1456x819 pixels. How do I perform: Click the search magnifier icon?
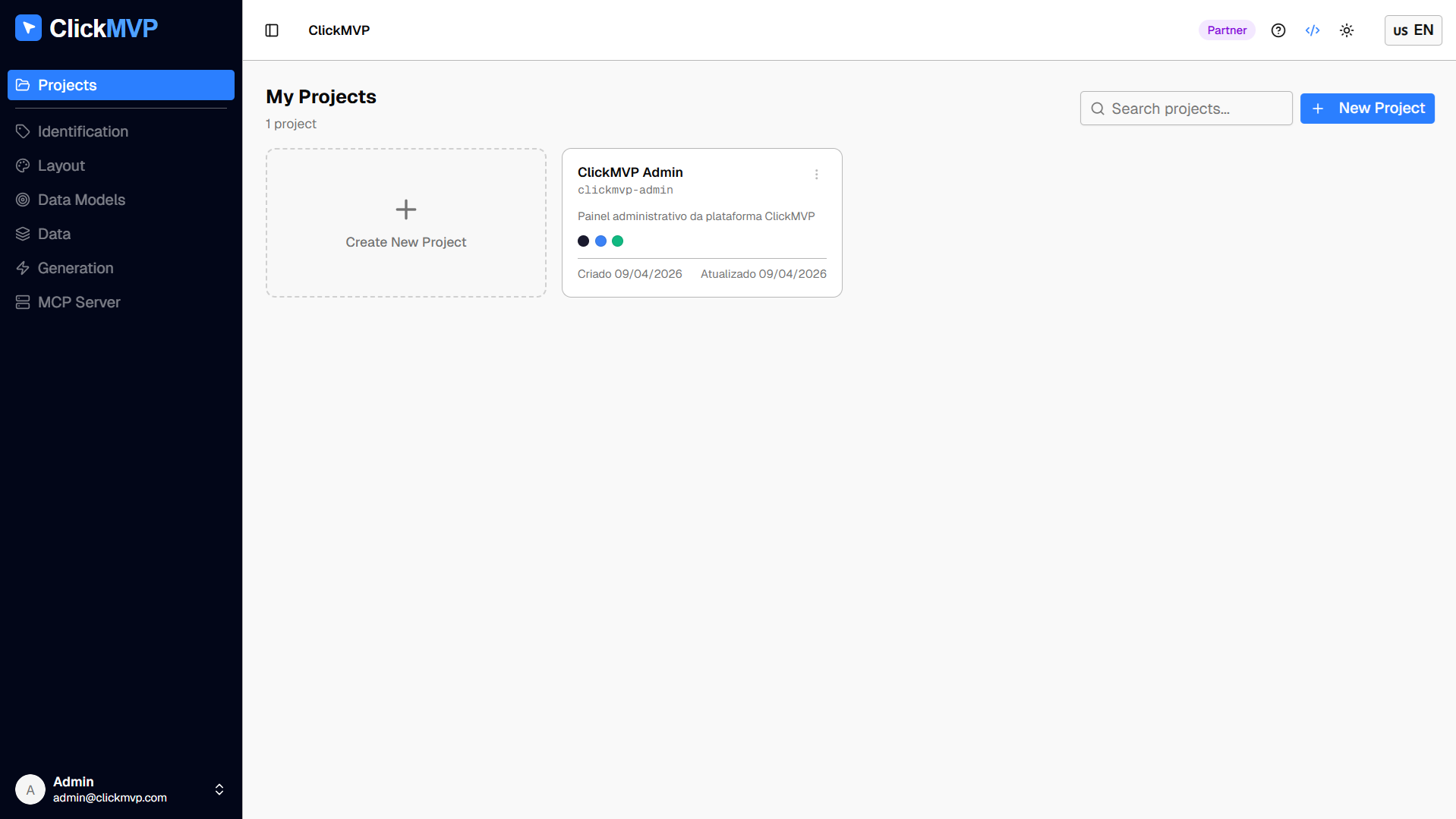1098,109
